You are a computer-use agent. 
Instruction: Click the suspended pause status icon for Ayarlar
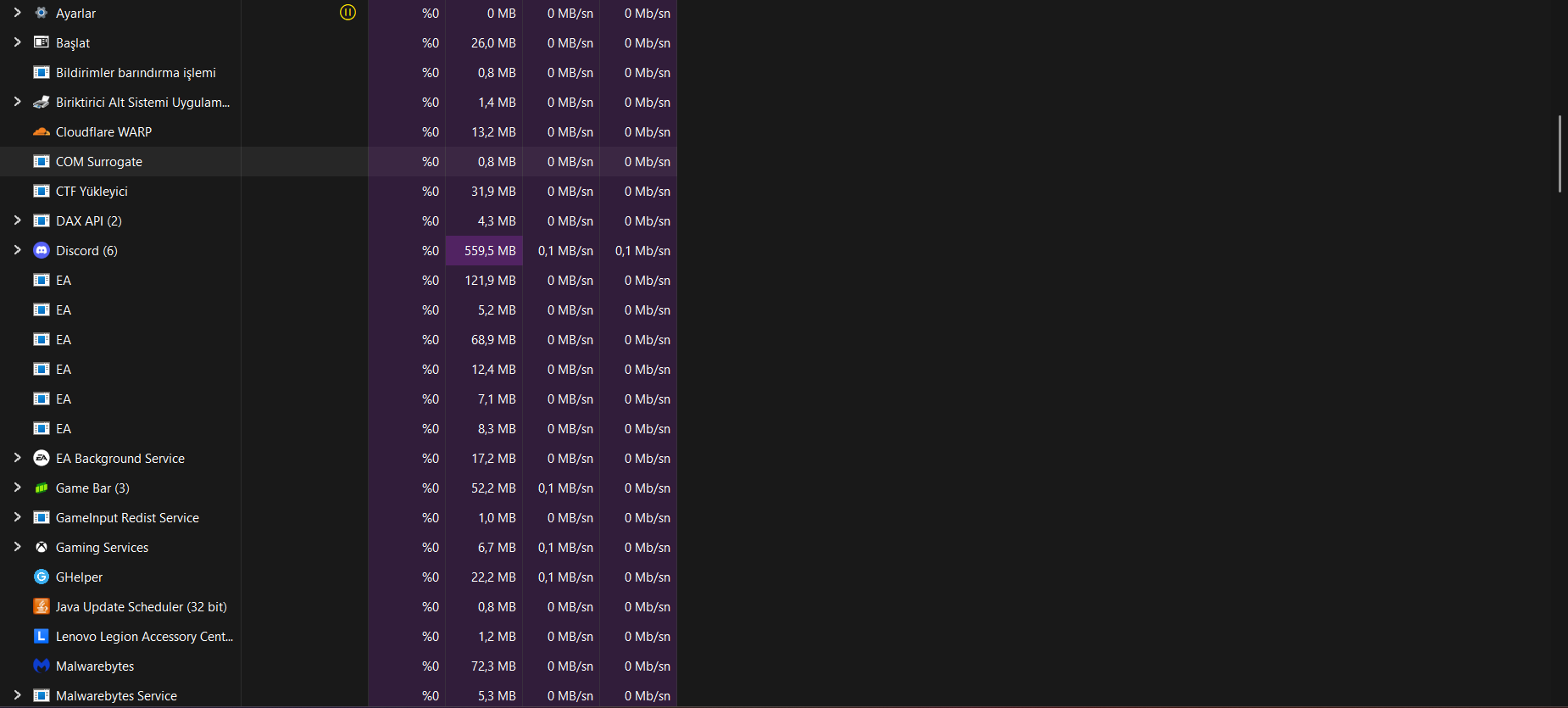click(348, 13)
